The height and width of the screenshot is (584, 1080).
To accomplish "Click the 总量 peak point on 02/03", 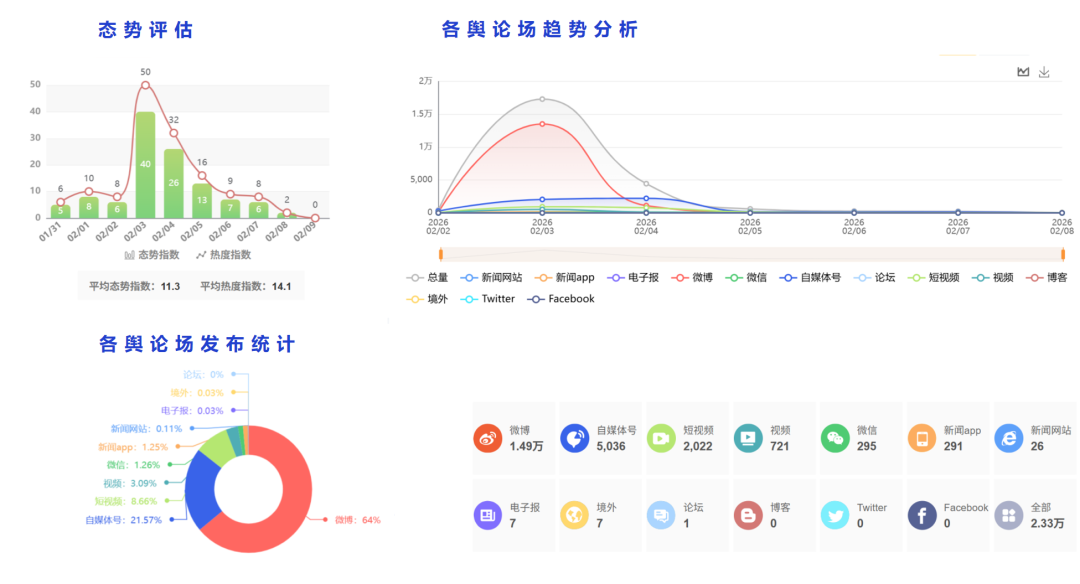I will [x=542, y=99].
